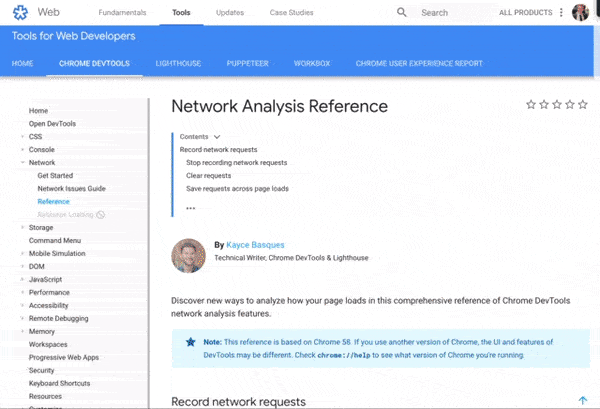
Task: Rate the page five stars
Action: (x=583, y=104)
